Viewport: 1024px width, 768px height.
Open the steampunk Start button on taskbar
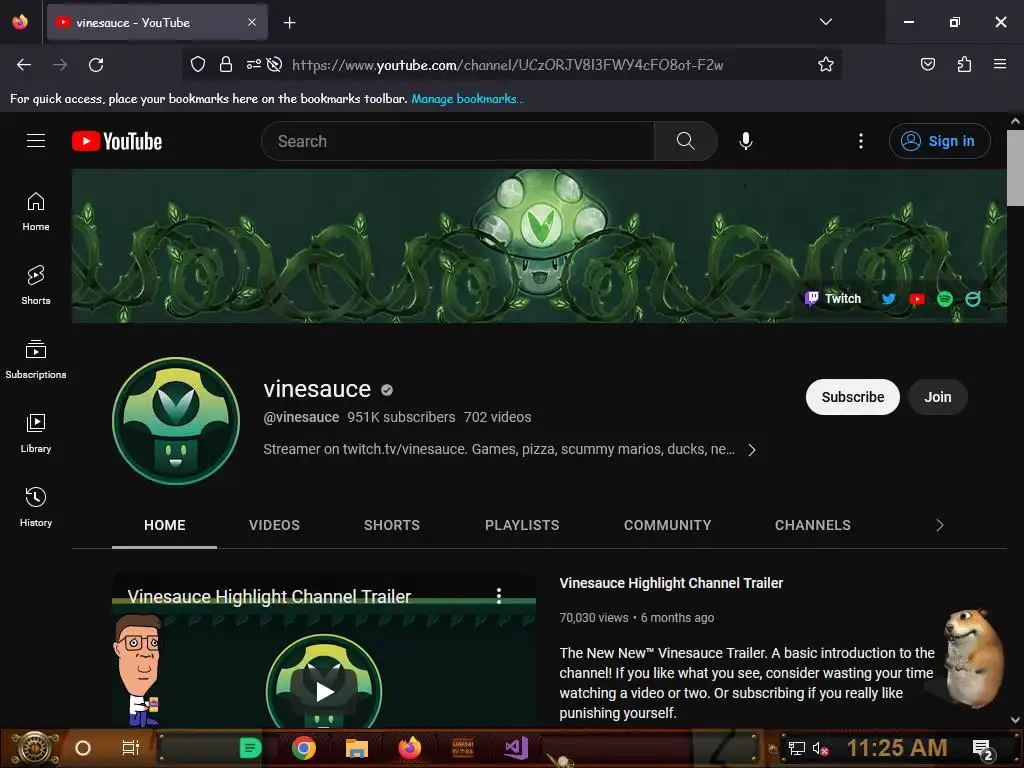point(34,748)
